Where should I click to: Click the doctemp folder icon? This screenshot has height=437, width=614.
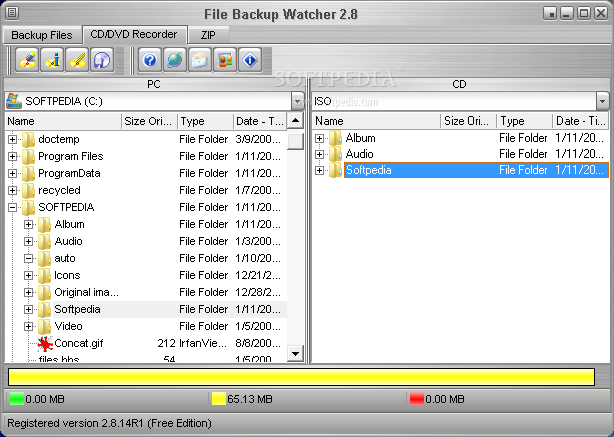(28, 139)
